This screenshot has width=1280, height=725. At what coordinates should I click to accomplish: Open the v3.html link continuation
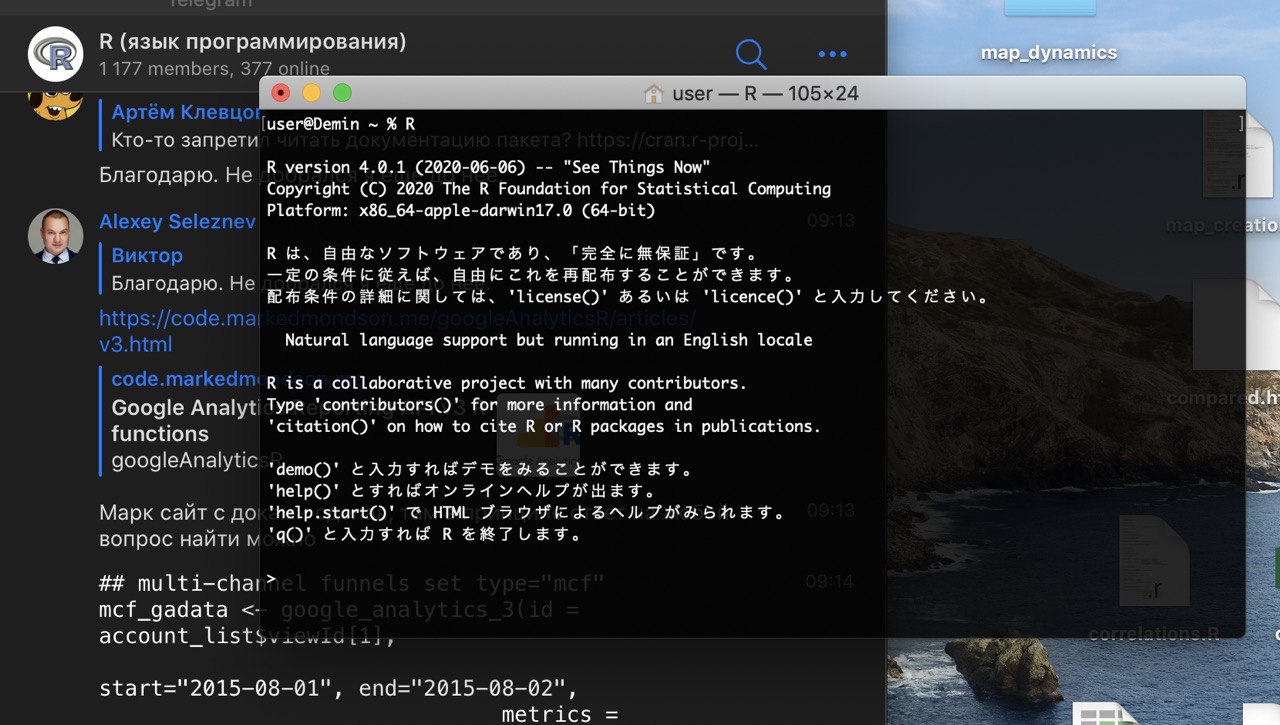tap(136, 345)
